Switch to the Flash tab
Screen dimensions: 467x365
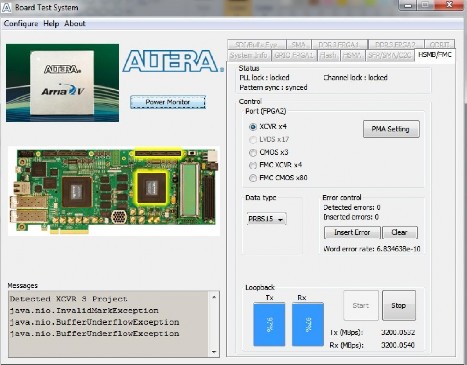pos(328,55)
